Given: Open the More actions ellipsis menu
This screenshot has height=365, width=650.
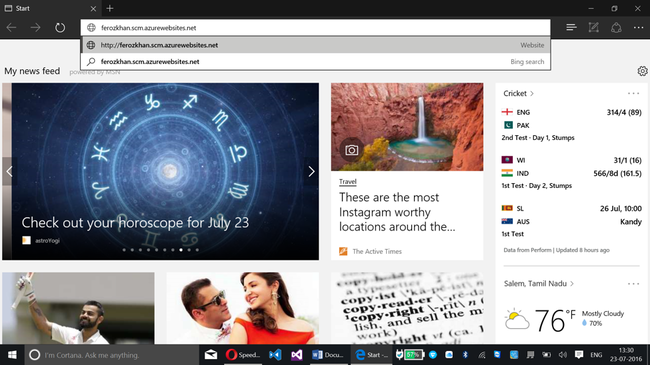Looking at the screenshot, I should click(638, 28).
